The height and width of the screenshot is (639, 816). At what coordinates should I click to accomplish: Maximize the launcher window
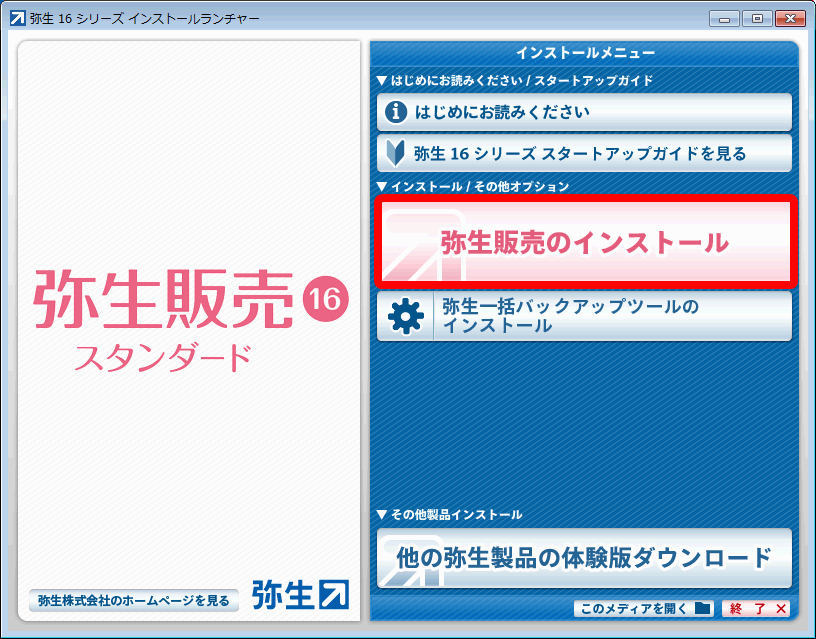click(757, 19)
